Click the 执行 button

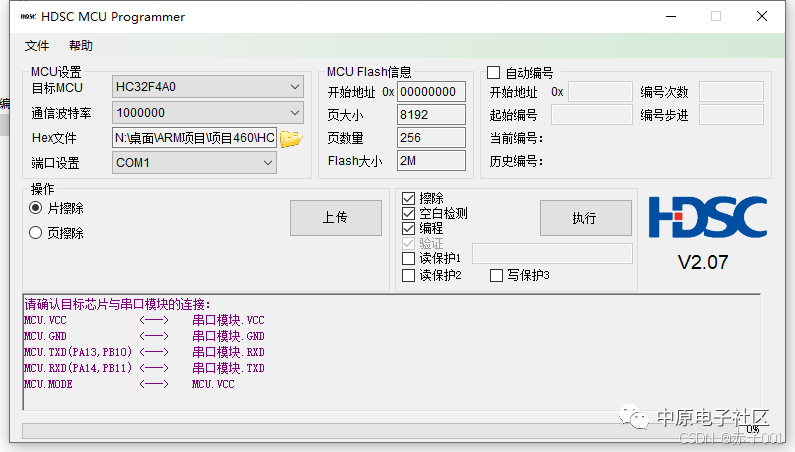pyautogui.click(x=586, y=218)
